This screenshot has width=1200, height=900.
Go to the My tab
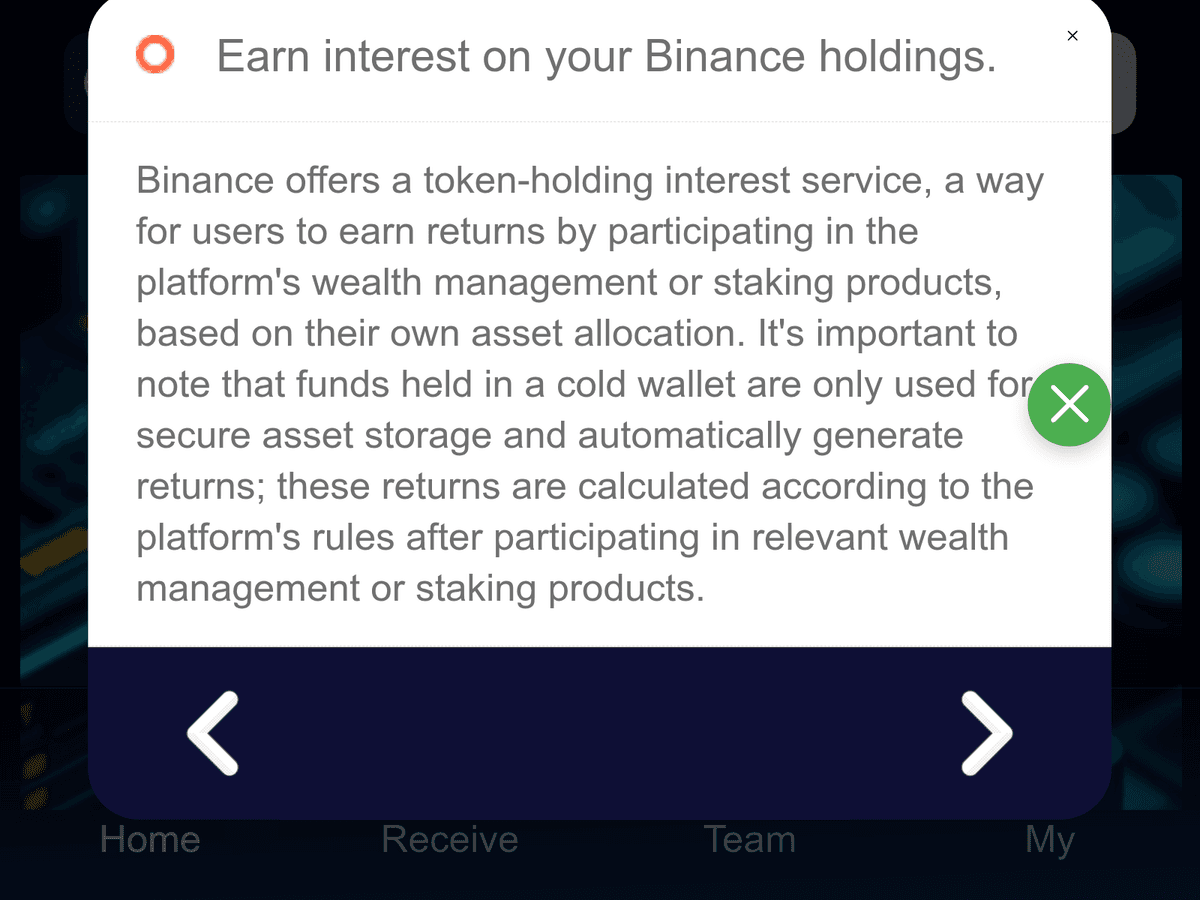[x=1050, y=841]
